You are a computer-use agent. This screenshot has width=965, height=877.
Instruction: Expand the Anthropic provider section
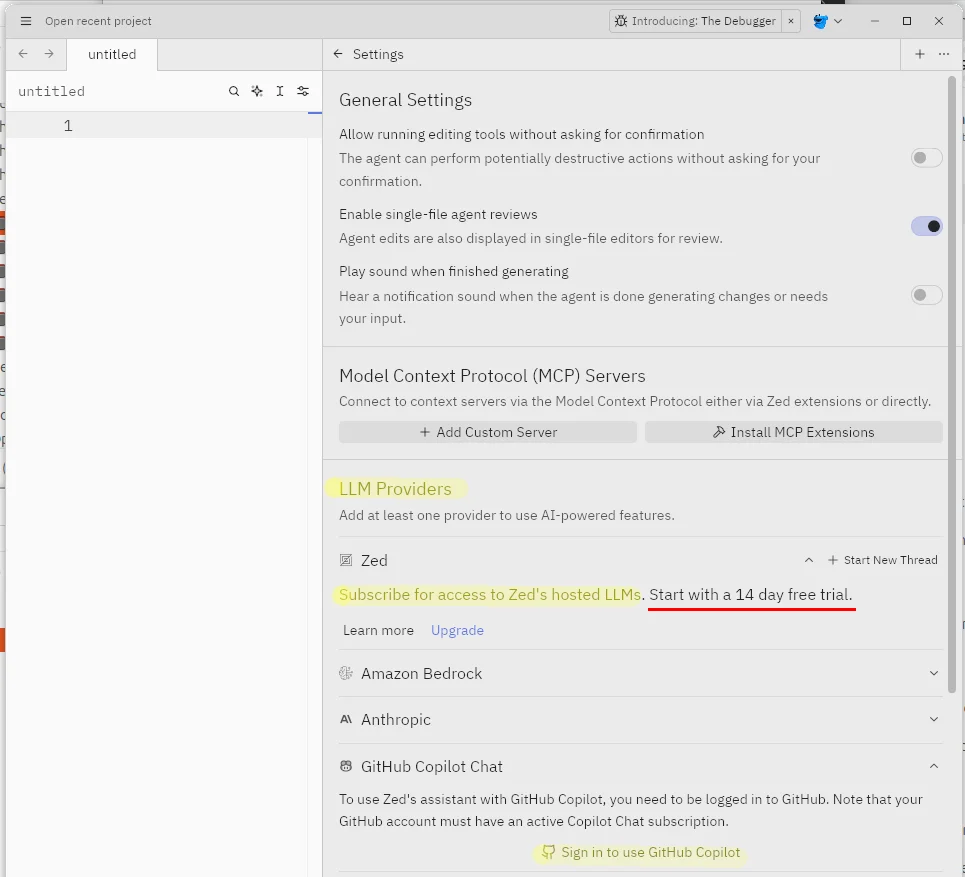(934, 719)
